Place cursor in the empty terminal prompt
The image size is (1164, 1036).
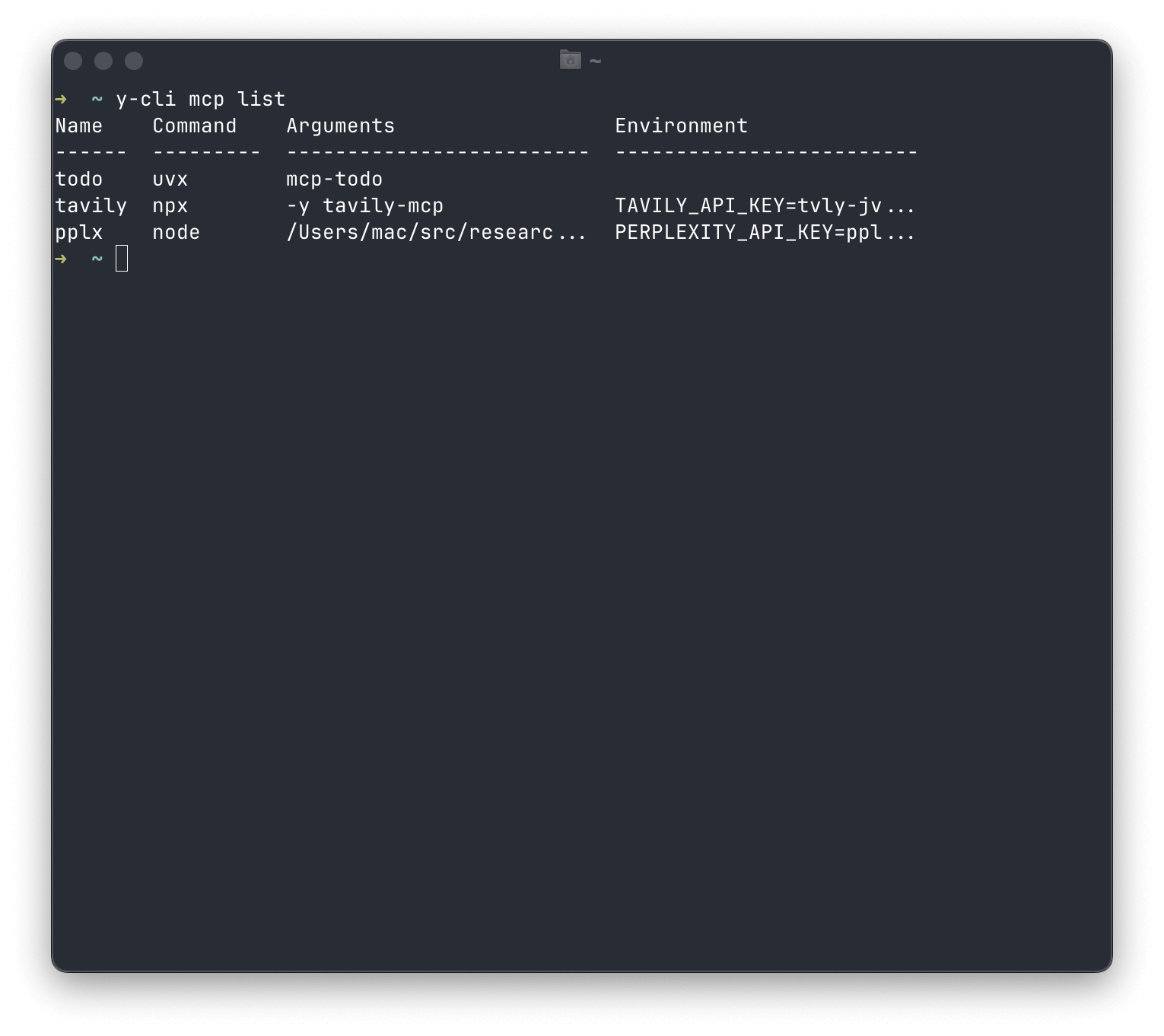pyautogui.click(x=123, y=259)
